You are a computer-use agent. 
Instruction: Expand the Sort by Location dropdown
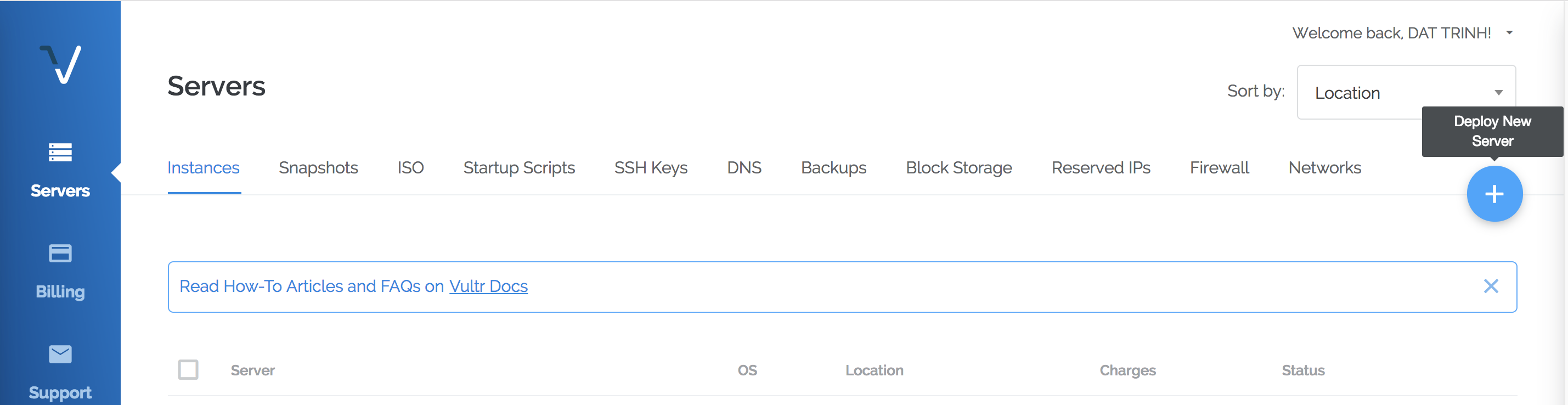(x=1406, y=92)
